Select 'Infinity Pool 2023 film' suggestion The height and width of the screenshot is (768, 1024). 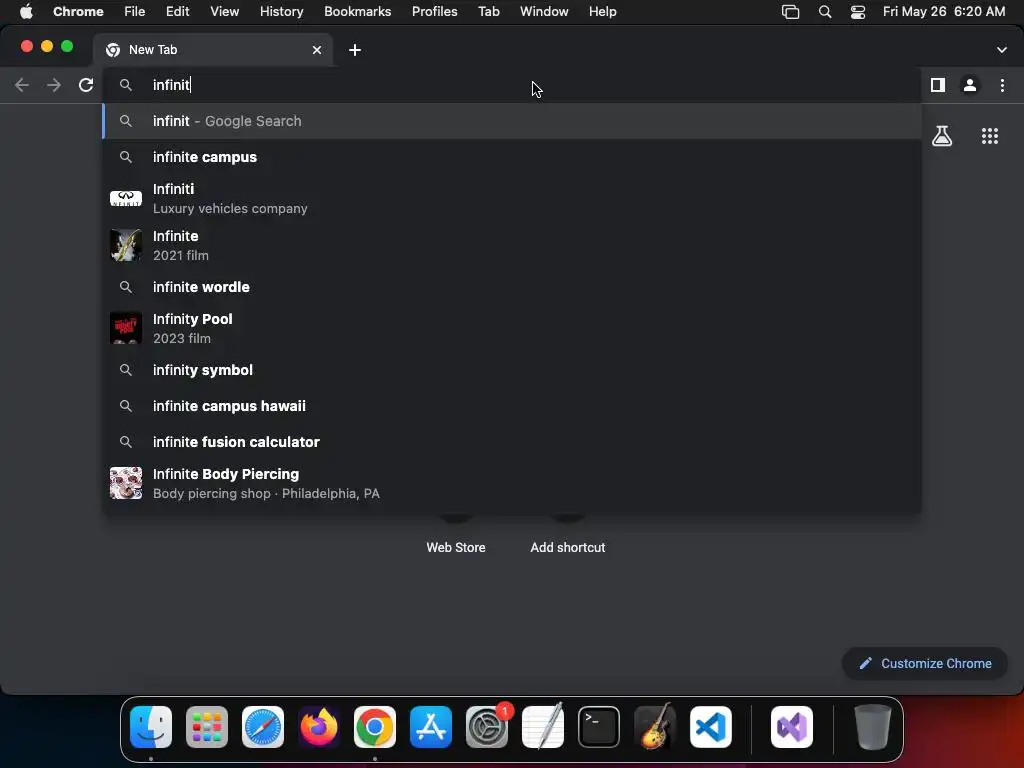tap(512, 328)
